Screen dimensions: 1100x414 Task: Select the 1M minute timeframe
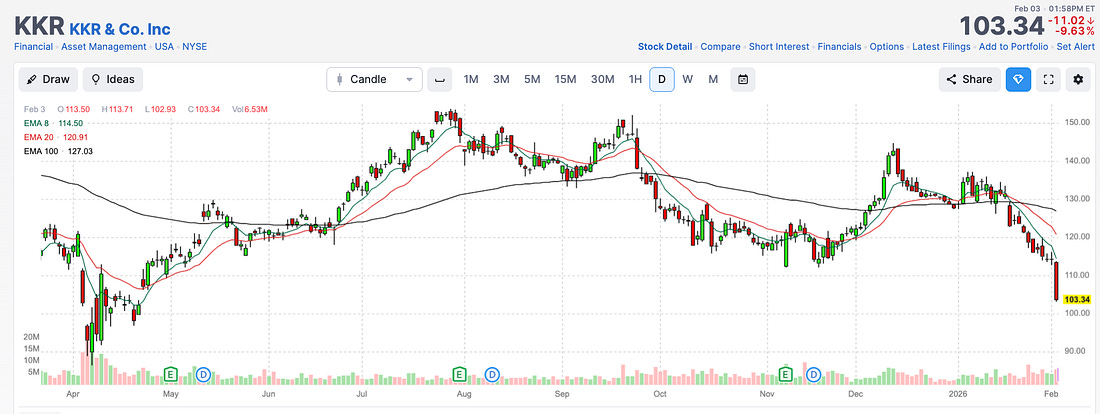471,79
